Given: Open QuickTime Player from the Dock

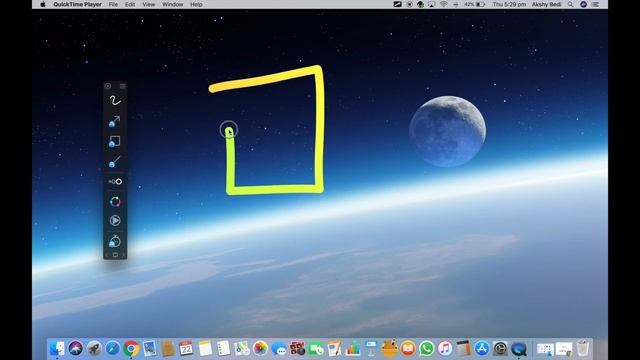Looking at the screenshot, I should coord(519,349).
